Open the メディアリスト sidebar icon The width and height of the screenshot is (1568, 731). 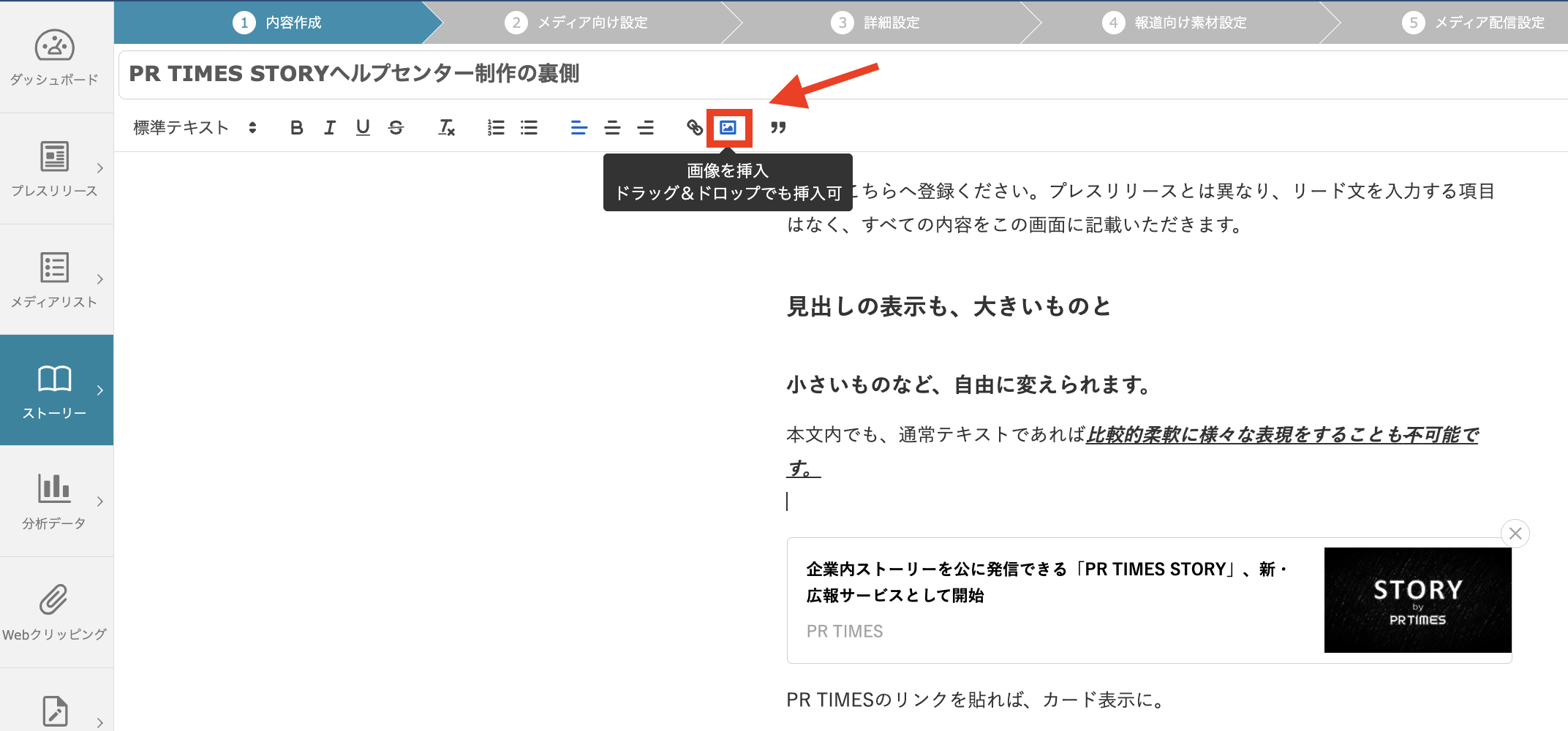tap(54, 268)
